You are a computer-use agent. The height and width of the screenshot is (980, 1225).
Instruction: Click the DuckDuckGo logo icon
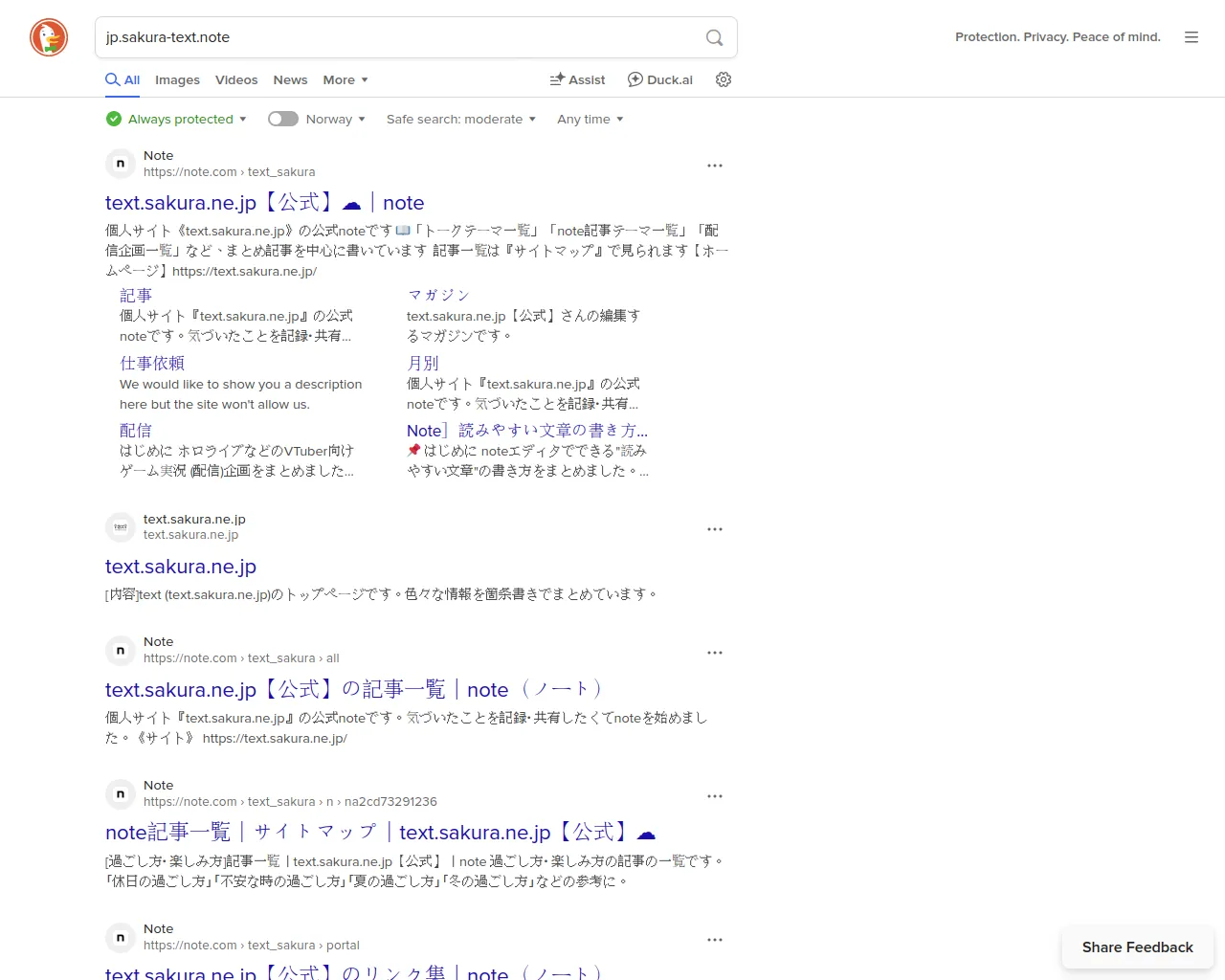click(x=49, y=37)
